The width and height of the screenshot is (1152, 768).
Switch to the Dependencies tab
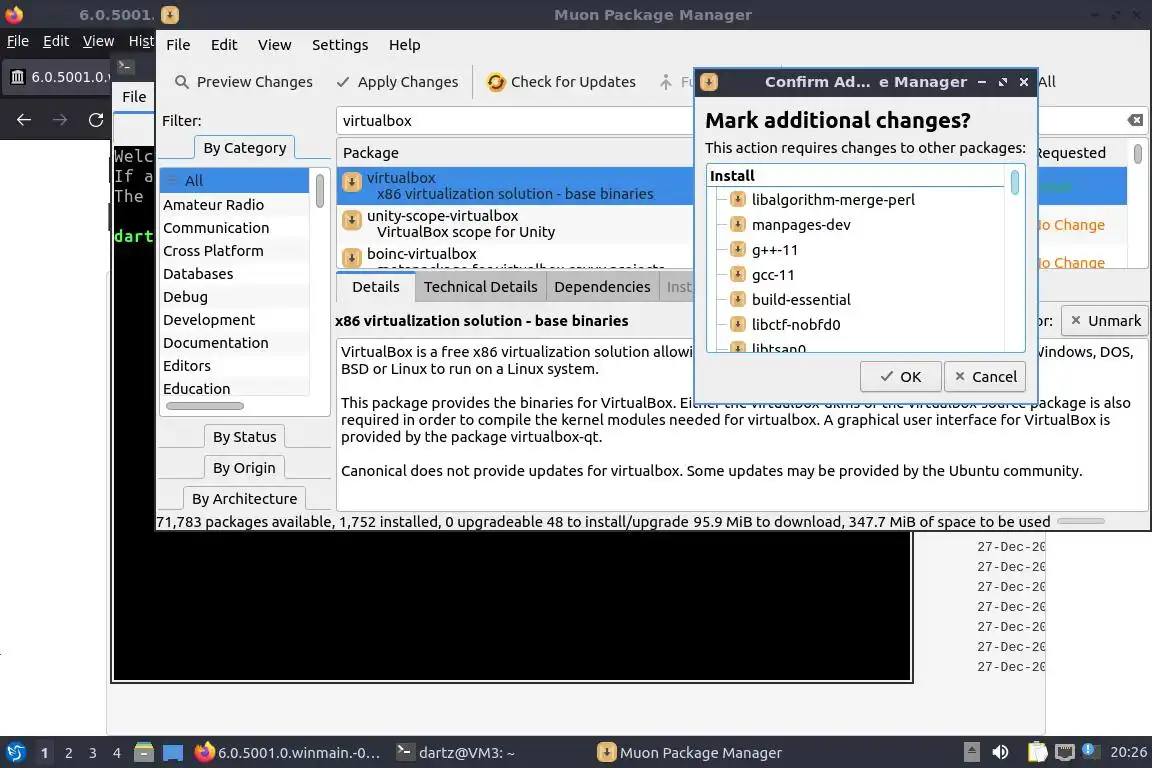[x=602, y=287]
